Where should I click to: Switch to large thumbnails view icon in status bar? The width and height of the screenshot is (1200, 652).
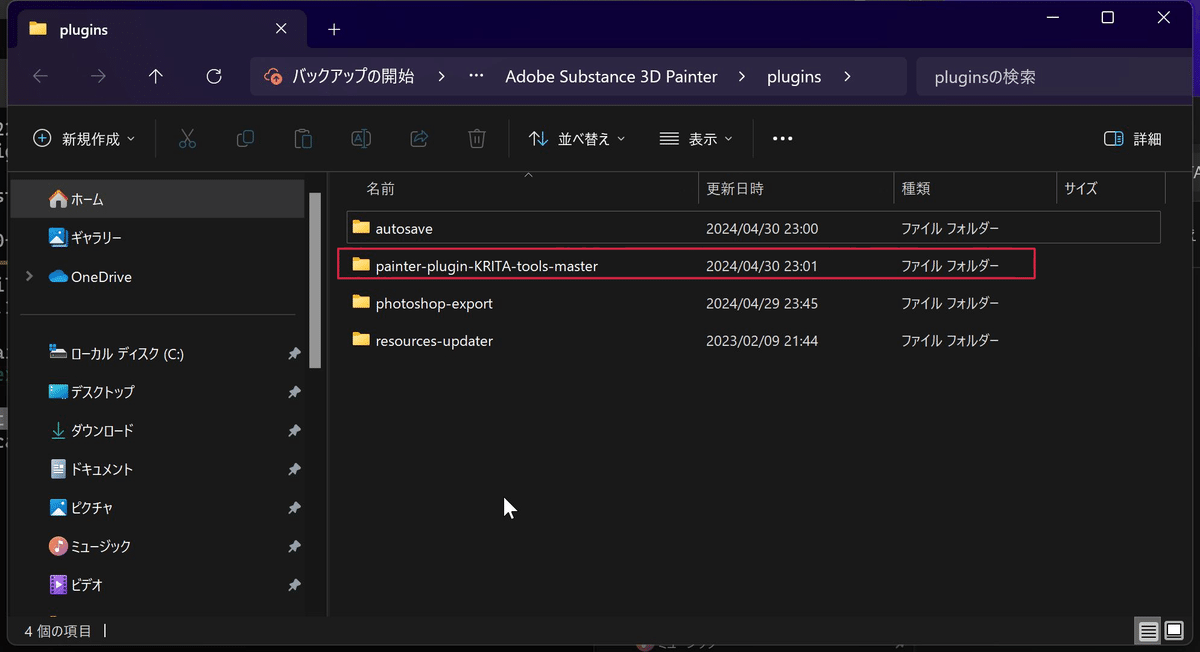[1173, 631]
